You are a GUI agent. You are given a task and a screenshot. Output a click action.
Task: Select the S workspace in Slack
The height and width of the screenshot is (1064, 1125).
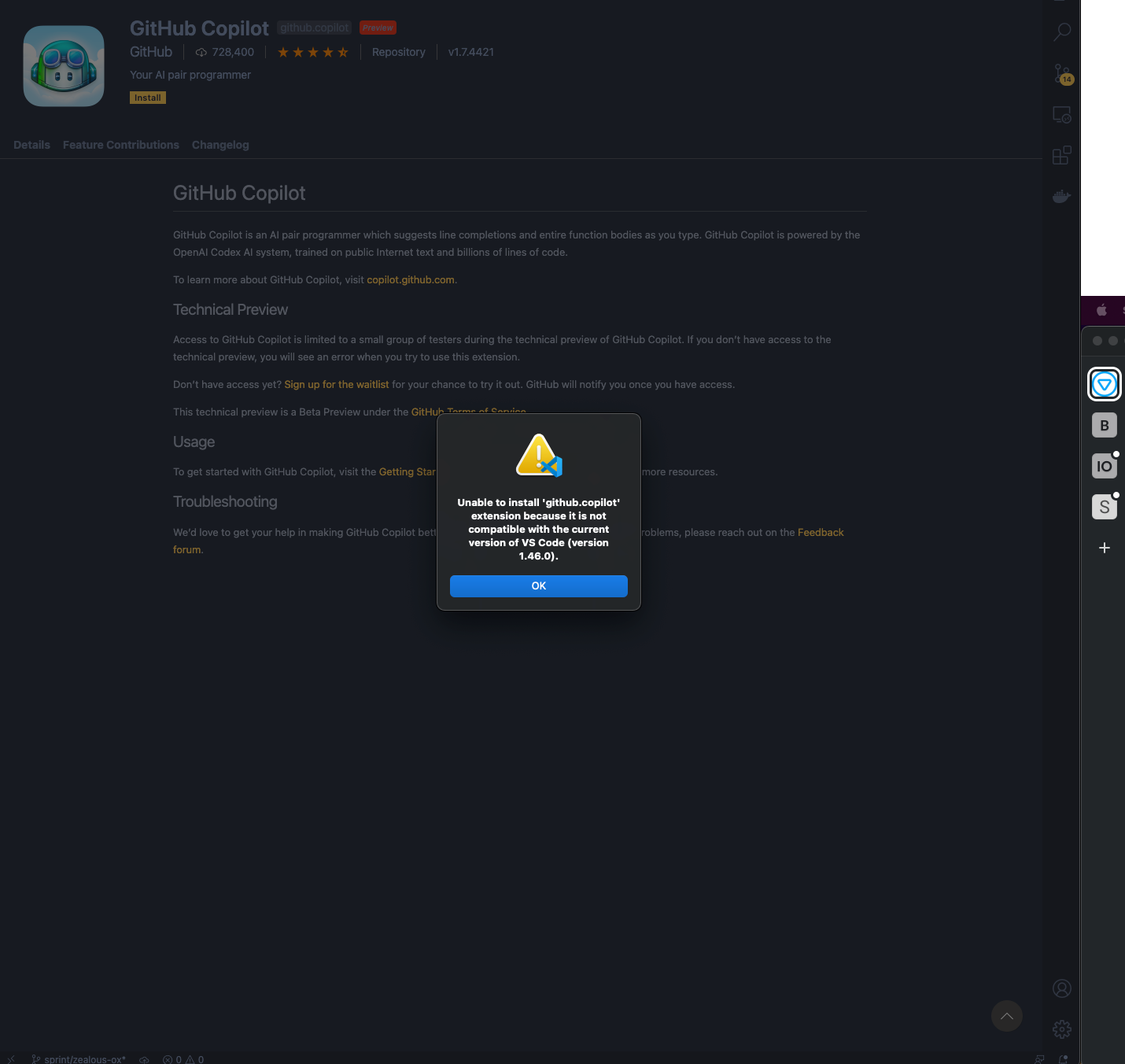point(1105,507)
